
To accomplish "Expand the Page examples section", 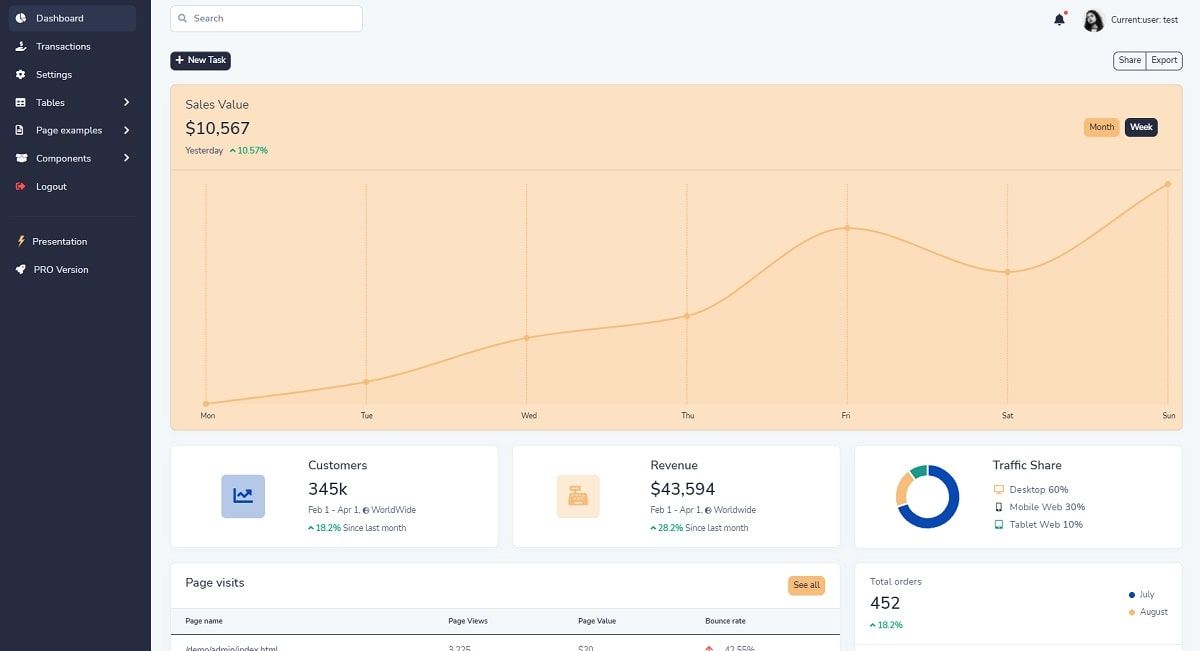I will (70, 130).
